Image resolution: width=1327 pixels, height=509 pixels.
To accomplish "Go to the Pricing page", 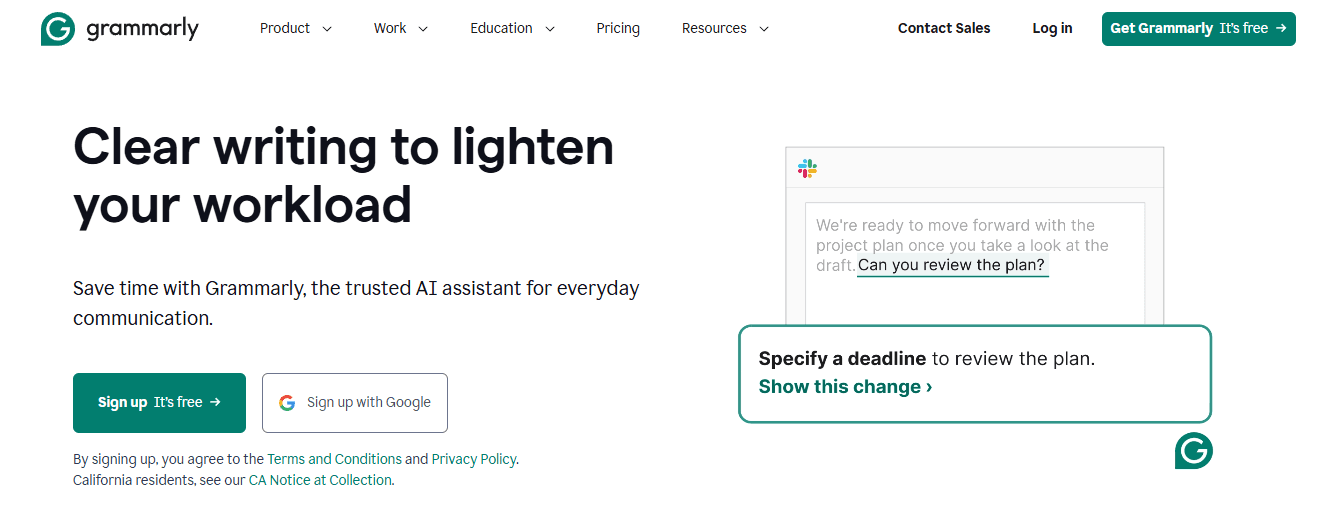I will click(618, 28).
